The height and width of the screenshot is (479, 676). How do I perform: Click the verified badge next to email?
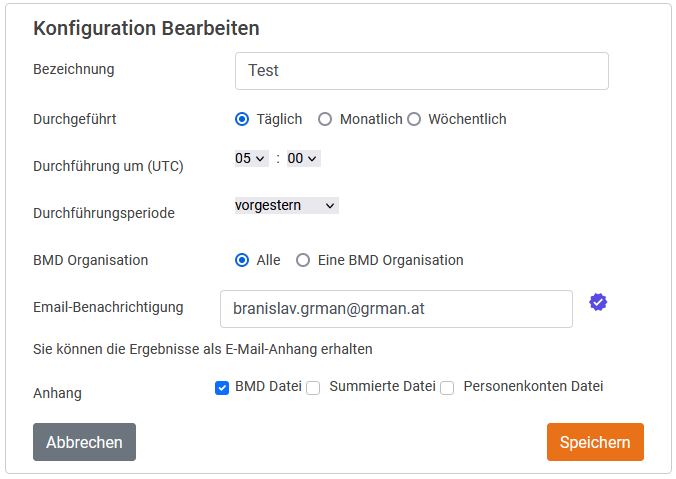tap(598, 302)
